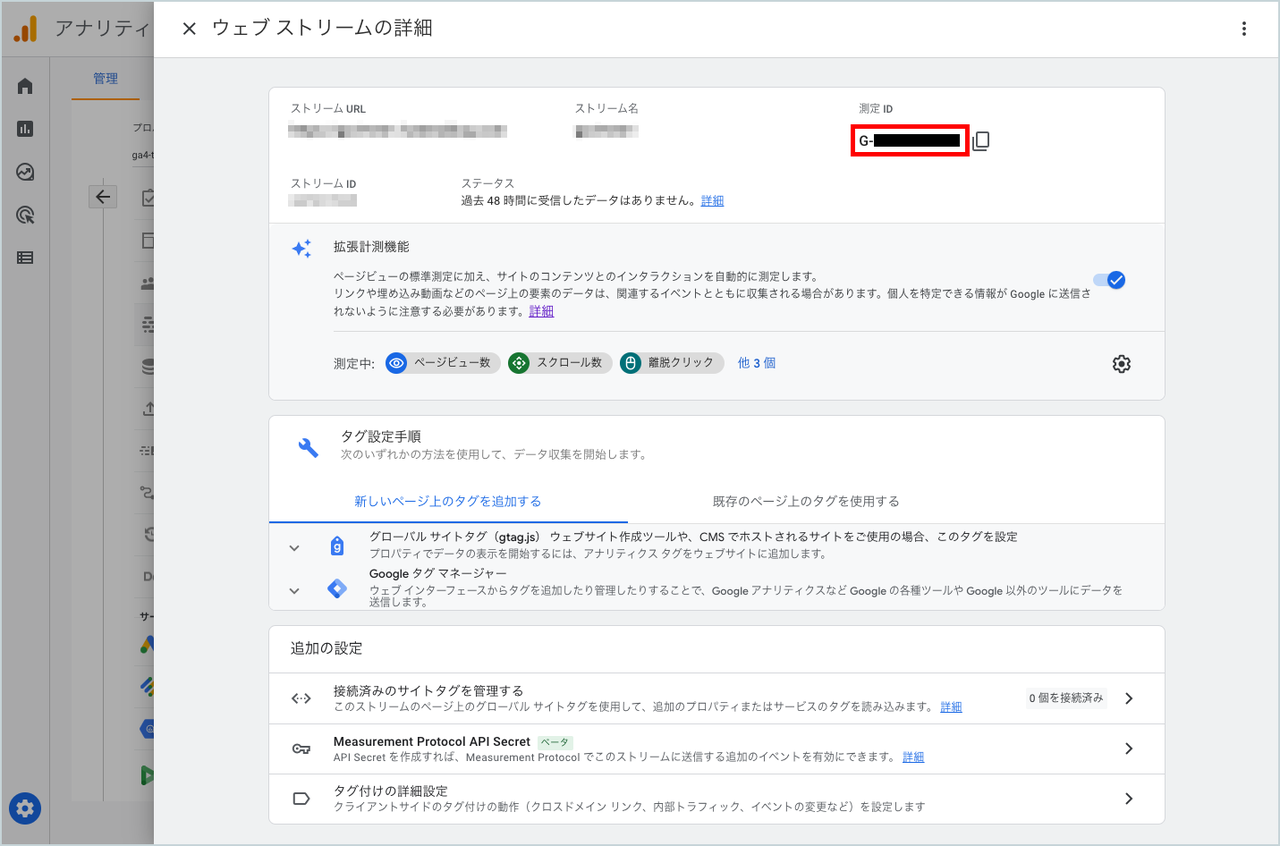1280x846 pixels.
Task: Toggle the 拡張計測機能 enhanced measurement switch
Action: (1110, 280)
